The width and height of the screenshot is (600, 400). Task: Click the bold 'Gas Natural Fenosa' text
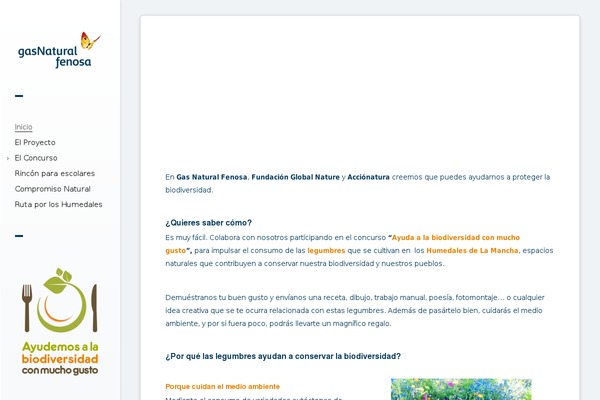point(212,177)
